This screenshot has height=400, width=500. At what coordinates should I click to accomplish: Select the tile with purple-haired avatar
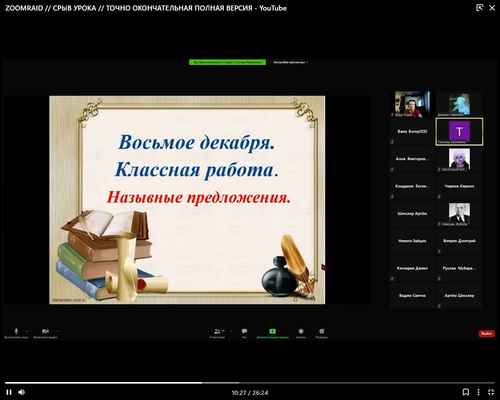pos(459,159)
